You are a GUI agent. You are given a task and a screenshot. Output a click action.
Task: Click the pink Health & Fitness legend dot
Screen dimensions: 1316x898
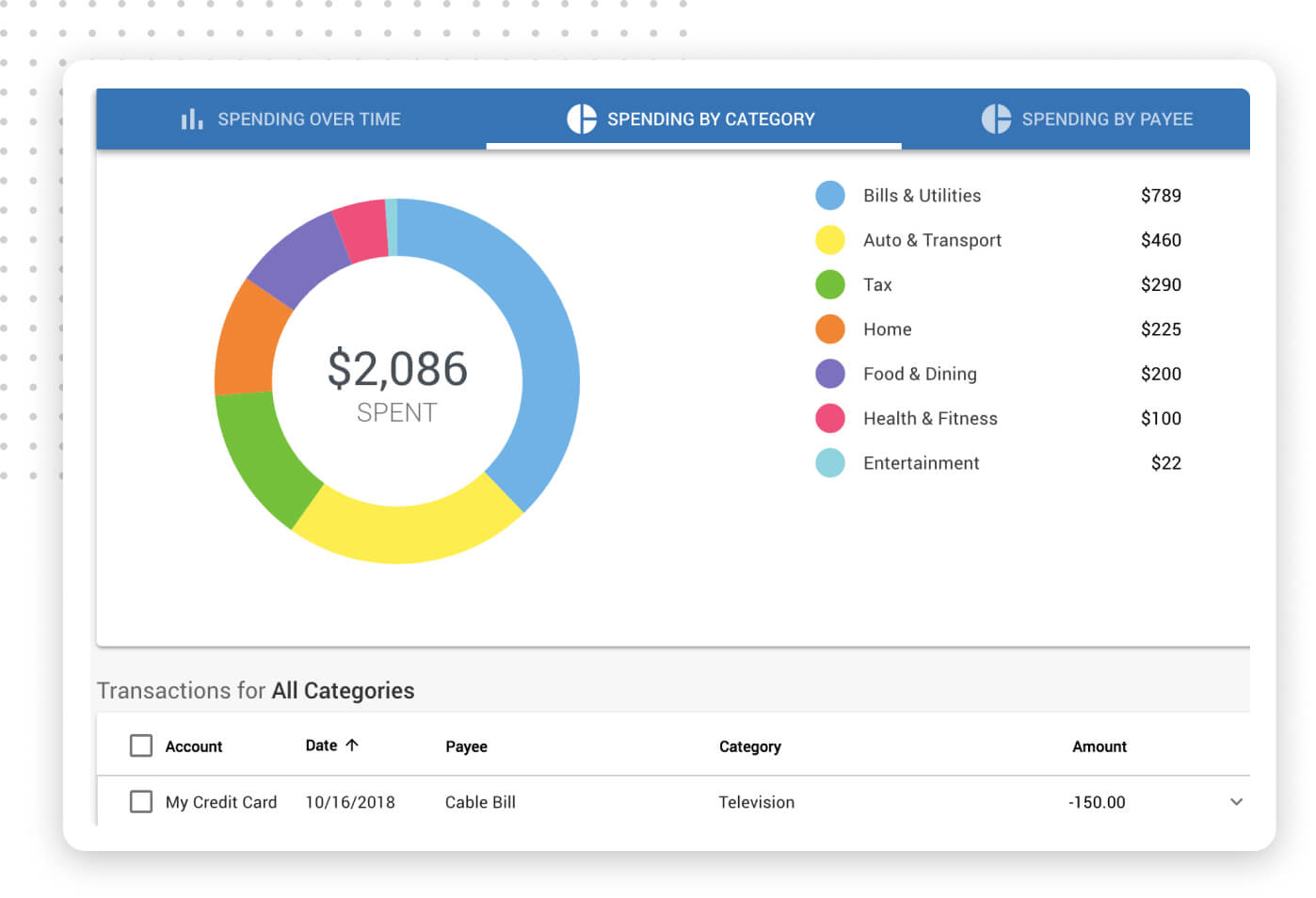point(829,418)
